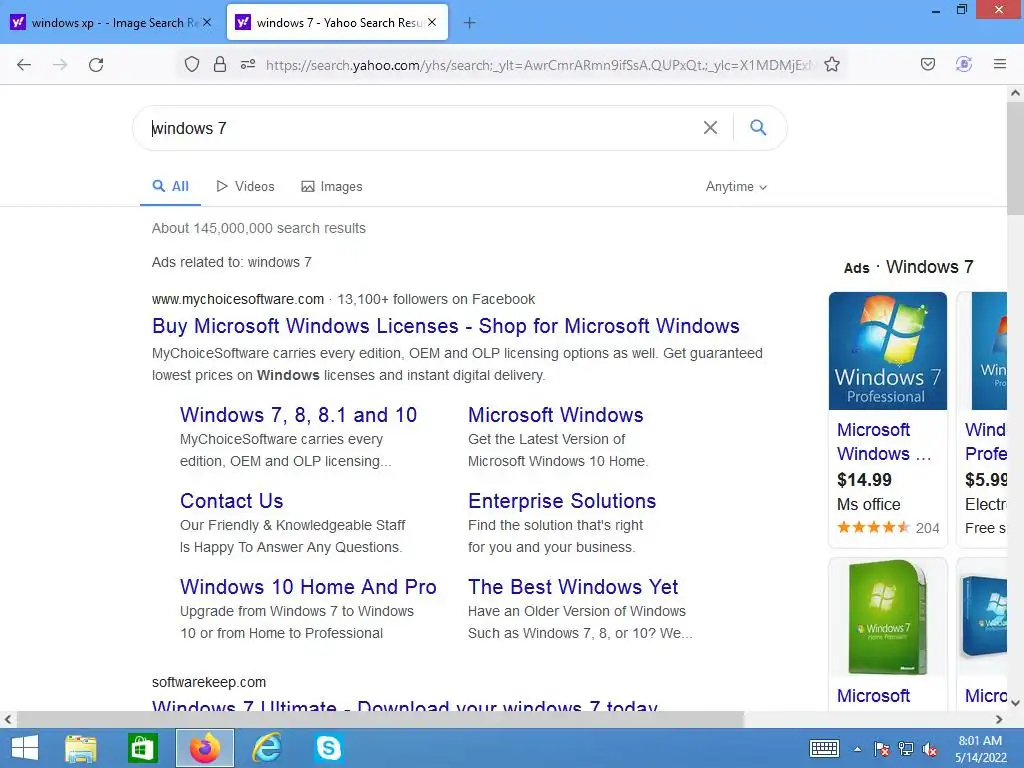The image size is (1024, 768).
Task: Click the Action Center flag icon
Action: pyautogui.click(x=881, y=749)
